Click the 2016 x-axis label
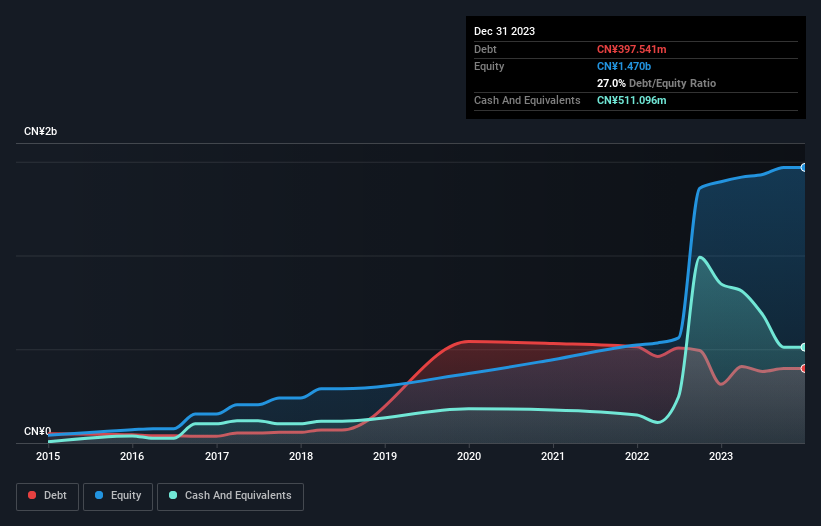 [x=132, y=456]
